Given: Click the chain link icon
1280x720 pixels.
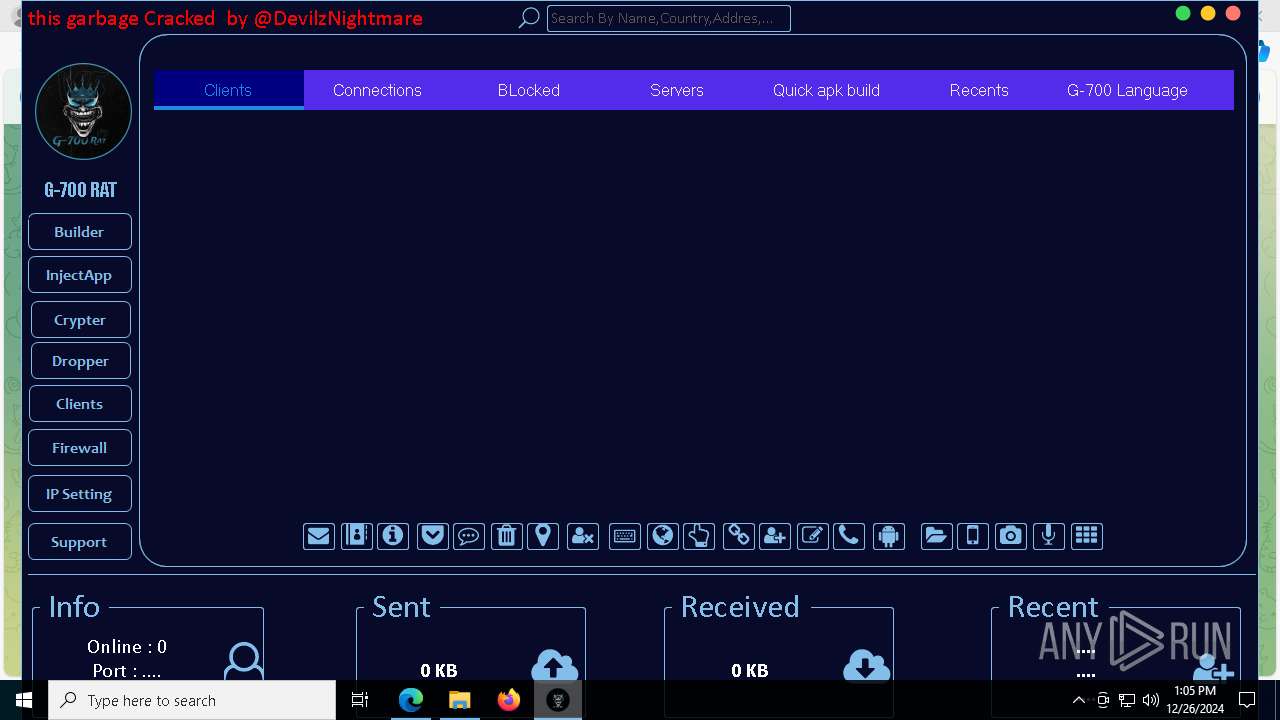Looking at the screenshot, I should click(x=739, y=536).
